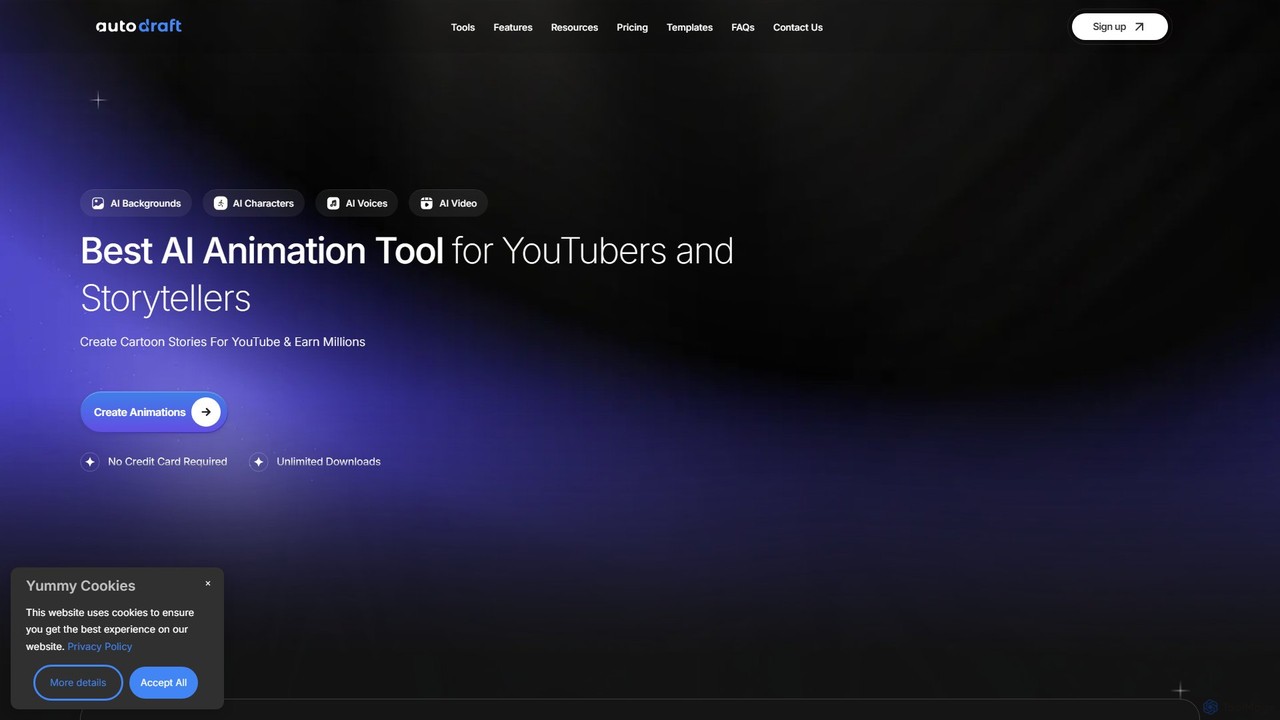Click the AI Backgrounds image icon
The image size is (1280, 720).
click(98, 203)
